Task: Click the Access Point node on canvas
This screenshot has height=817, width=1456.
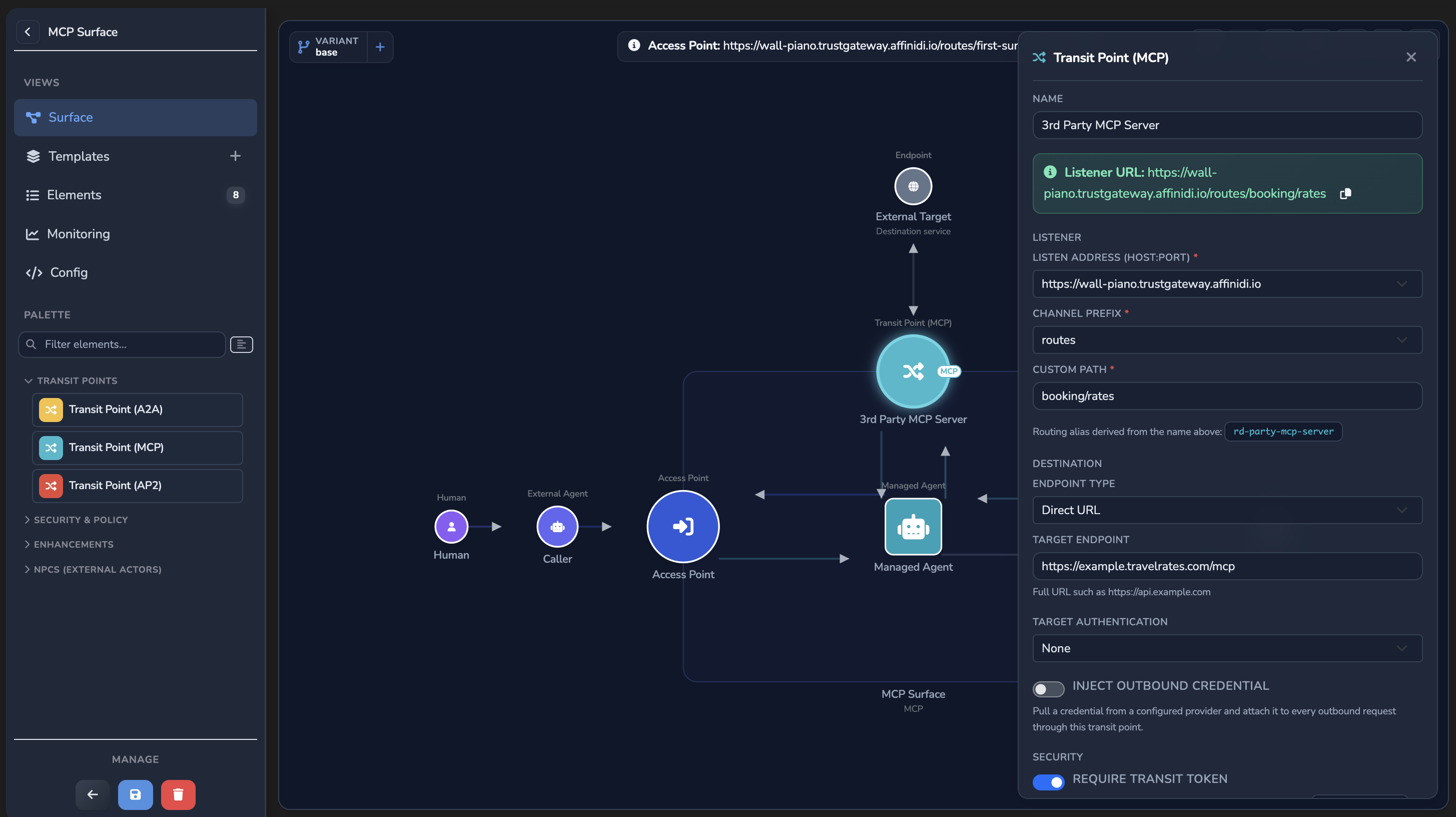Action: 683,526
